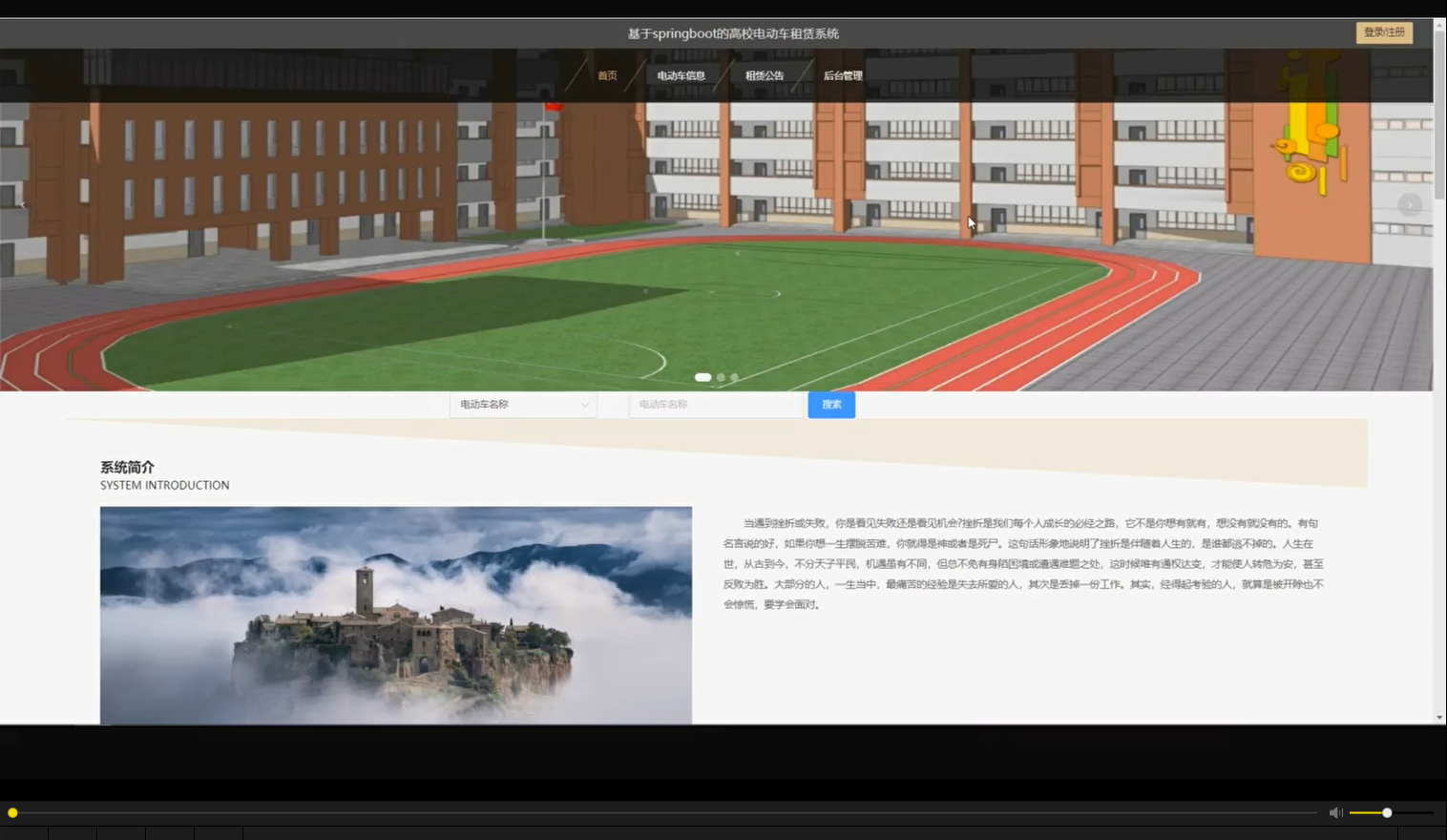The width and height of the screenshot is (1447, 840).
Task: Click the previous slide arrow on the carousel
Action: [x=22, y=204]
